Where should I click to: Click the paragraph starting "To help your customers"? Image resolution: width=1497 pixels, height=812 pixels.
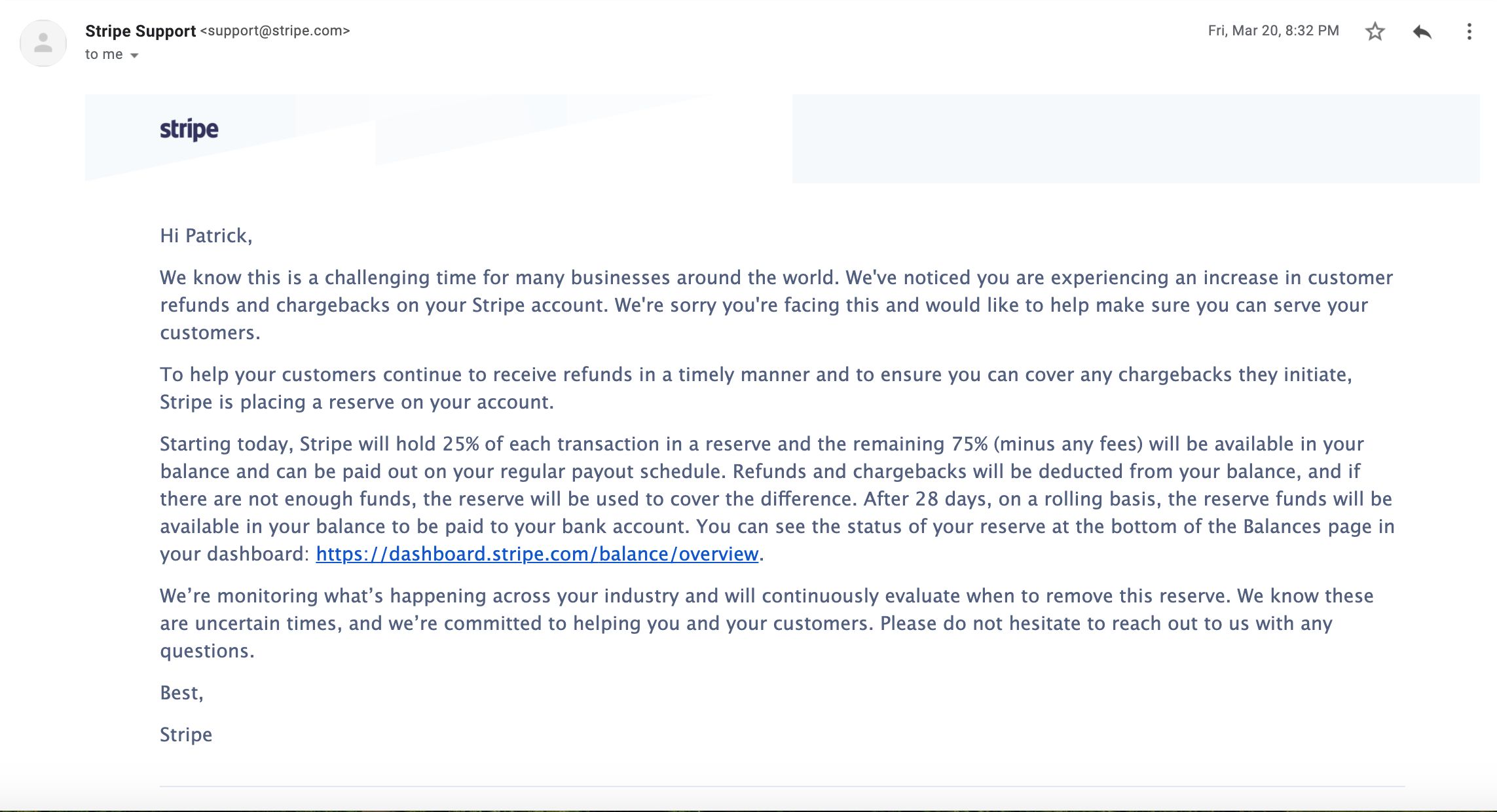[756, 388]
